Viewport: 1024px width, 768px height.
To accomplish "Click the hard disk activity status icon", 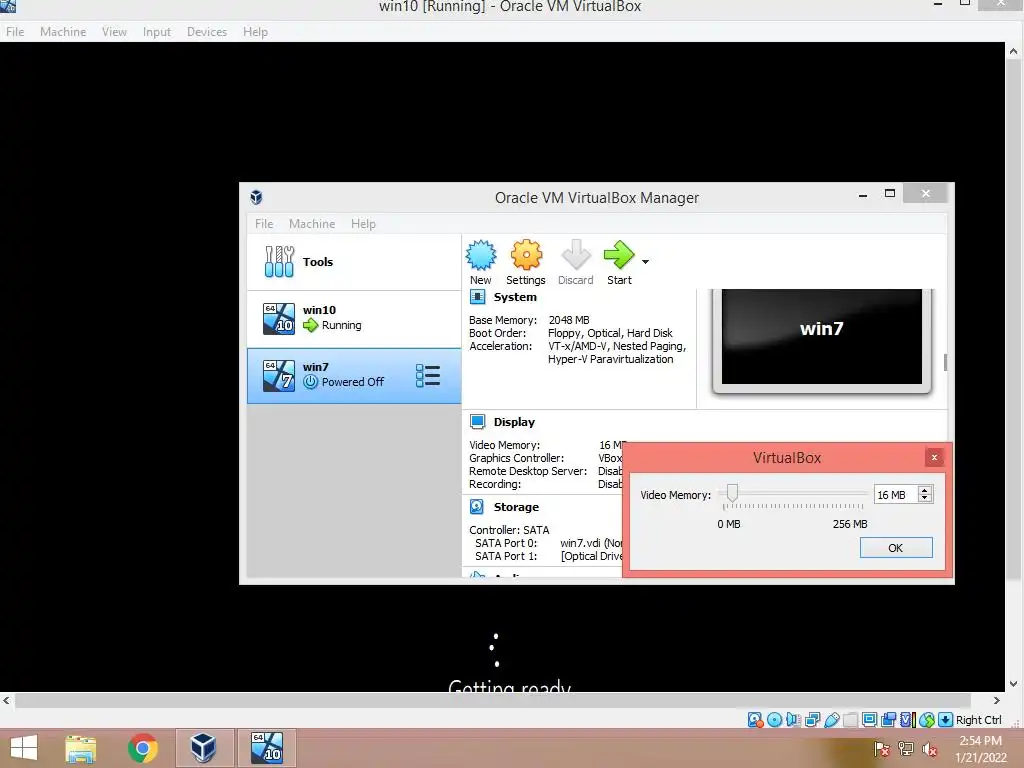I will [755, 720].
